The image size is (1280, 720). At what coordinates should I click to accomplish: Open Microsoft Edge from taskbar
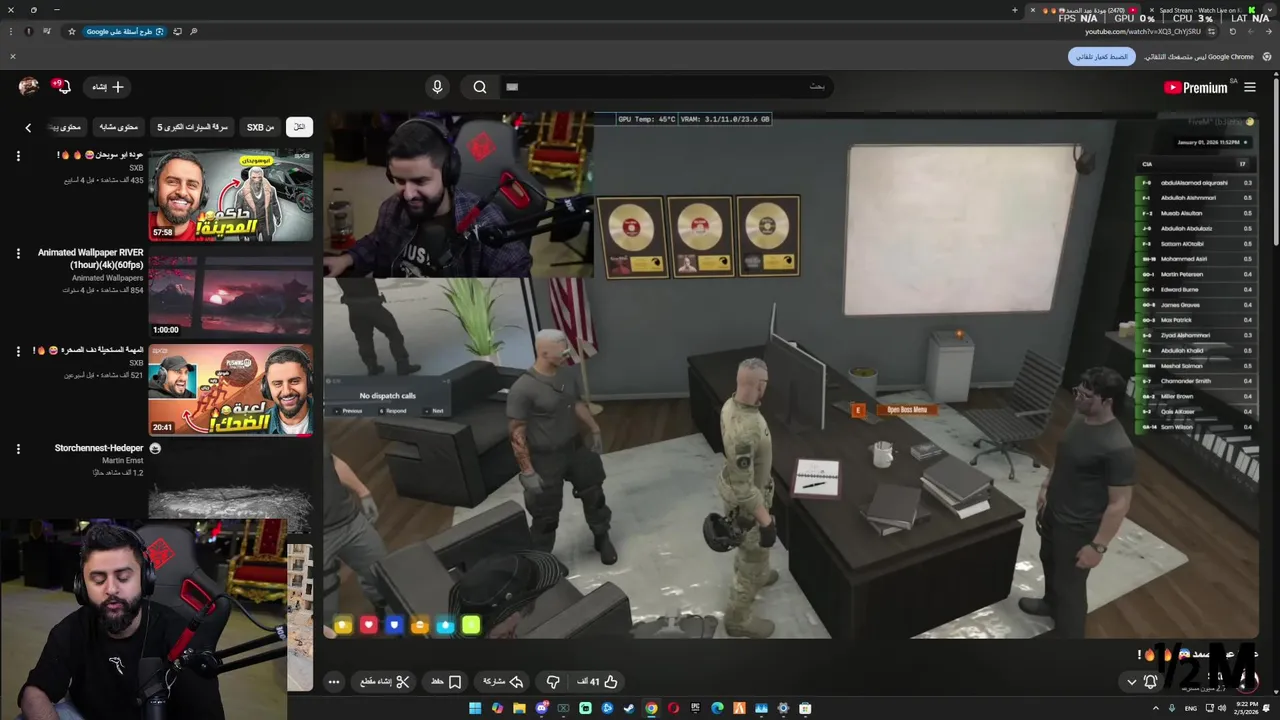pos(717,708)
